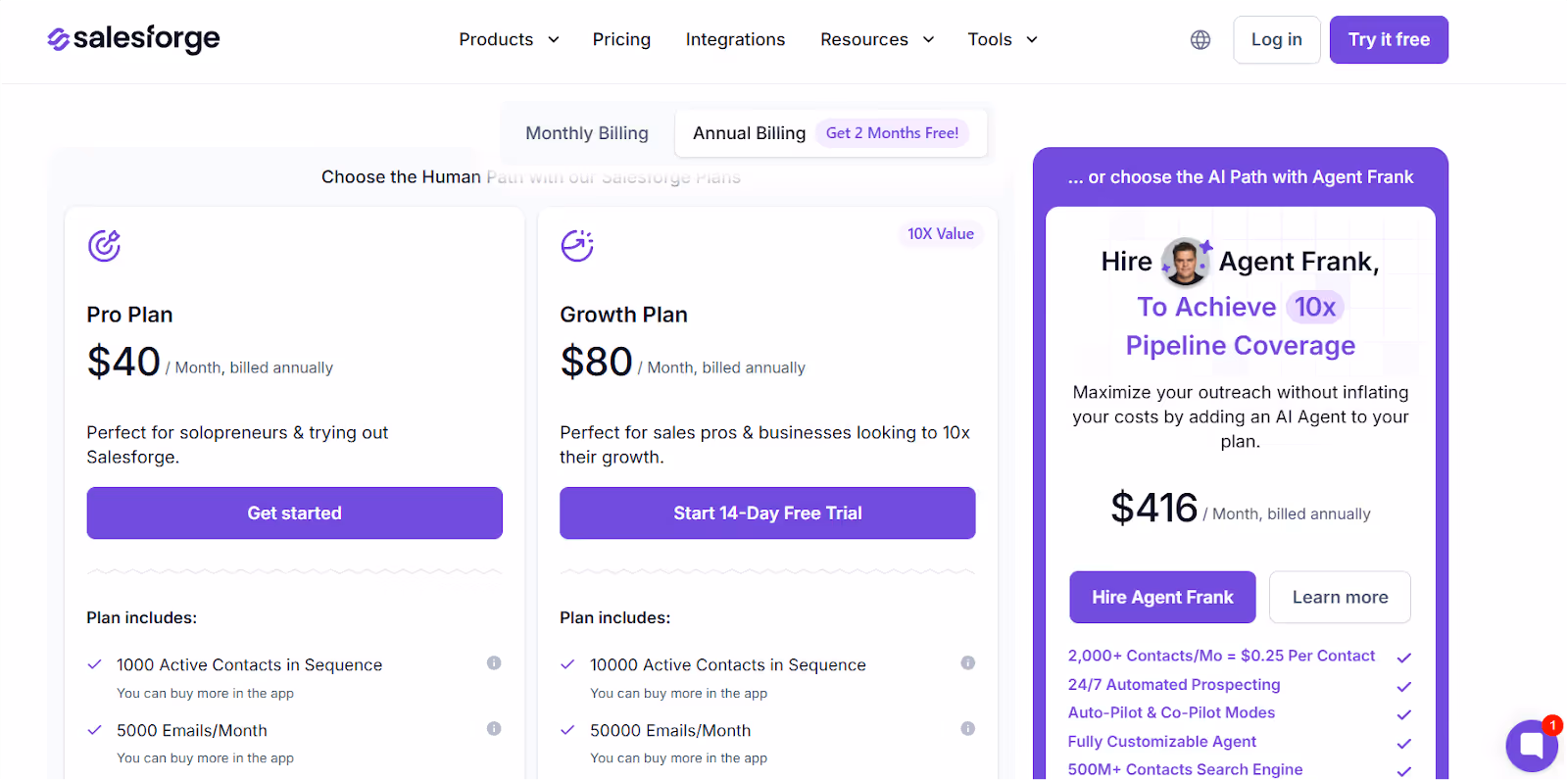The width and height of the screenshot is (1568, 781).
Task: Click the $40 Pro Plan price
Action: [x=123, y=362]
